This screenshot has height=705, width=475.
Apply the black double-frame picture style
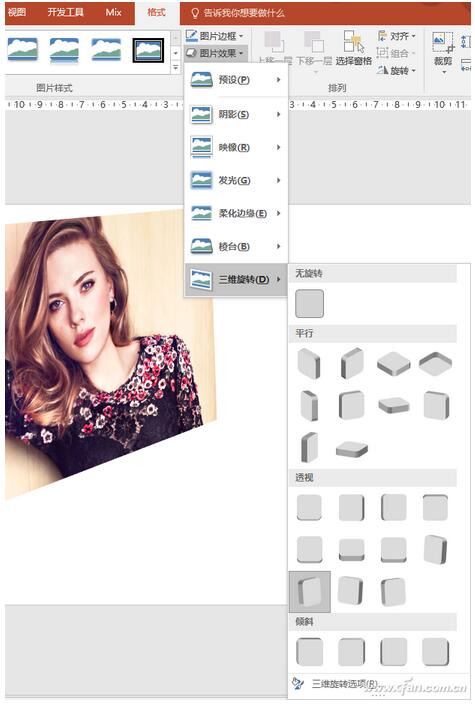(148, 49)
